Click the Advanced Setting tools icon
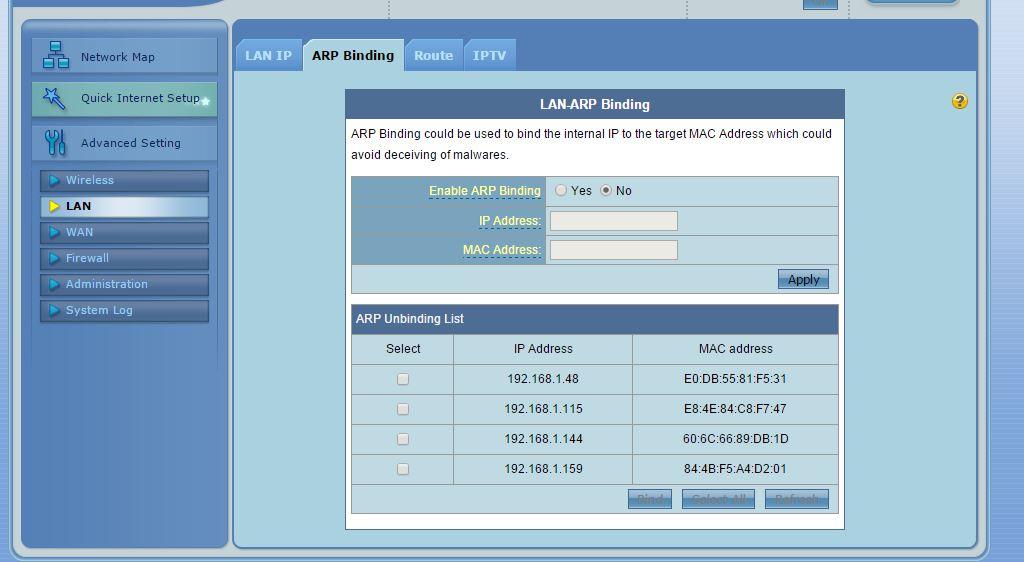The width and height of the screenshot is (1024, 562). coord(56,143)
